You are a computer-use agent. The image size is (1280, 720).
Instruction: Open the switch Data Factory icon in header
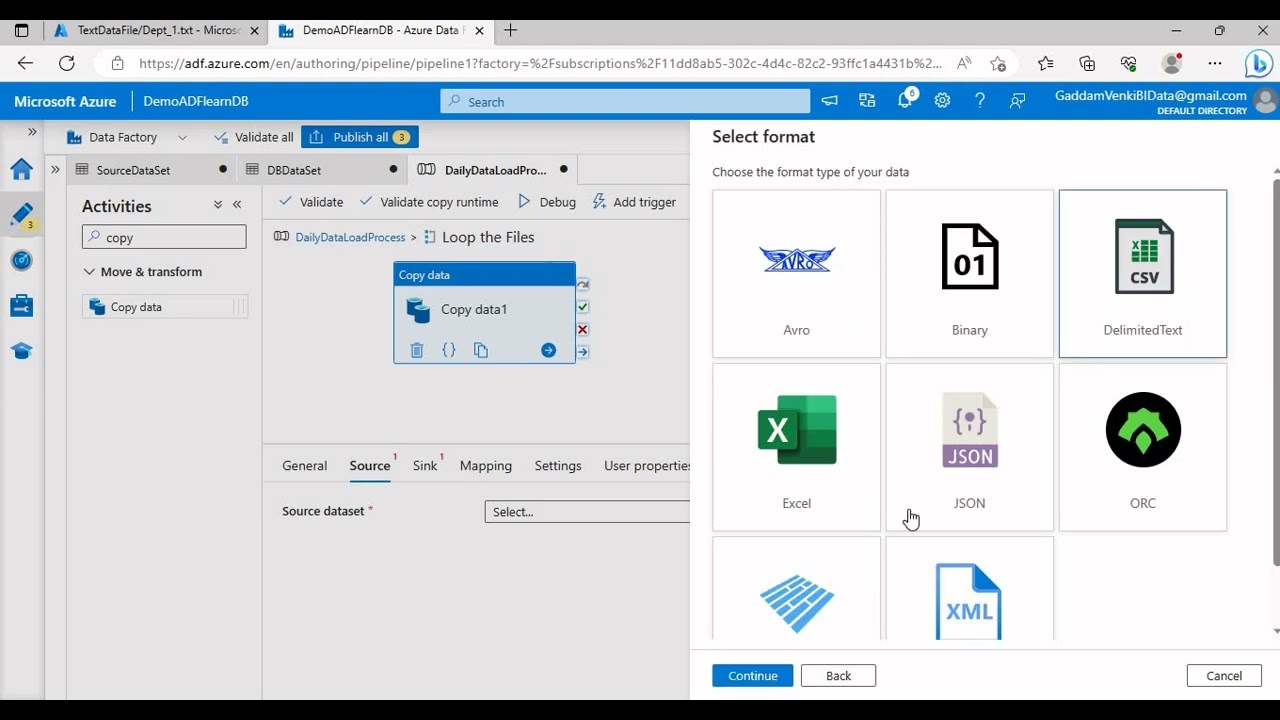[867, 101]
